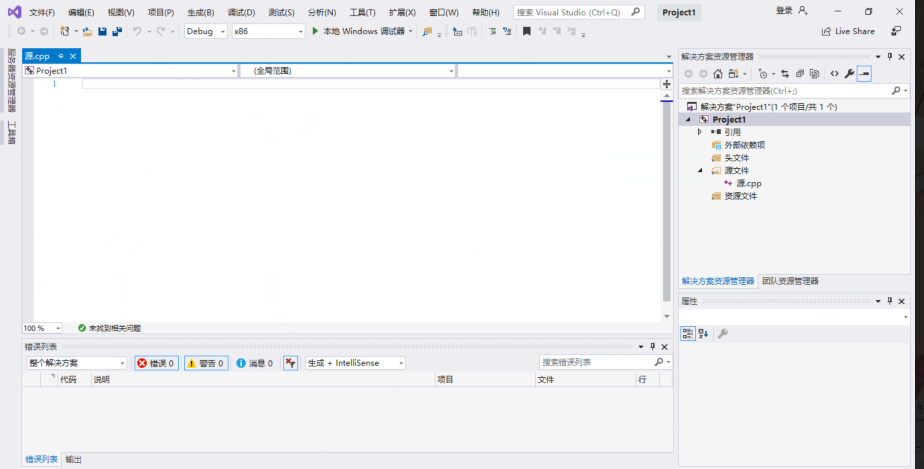Click the New Project toolbar icon
This screenshot has width=924, height=469.
tap(64, 31)
